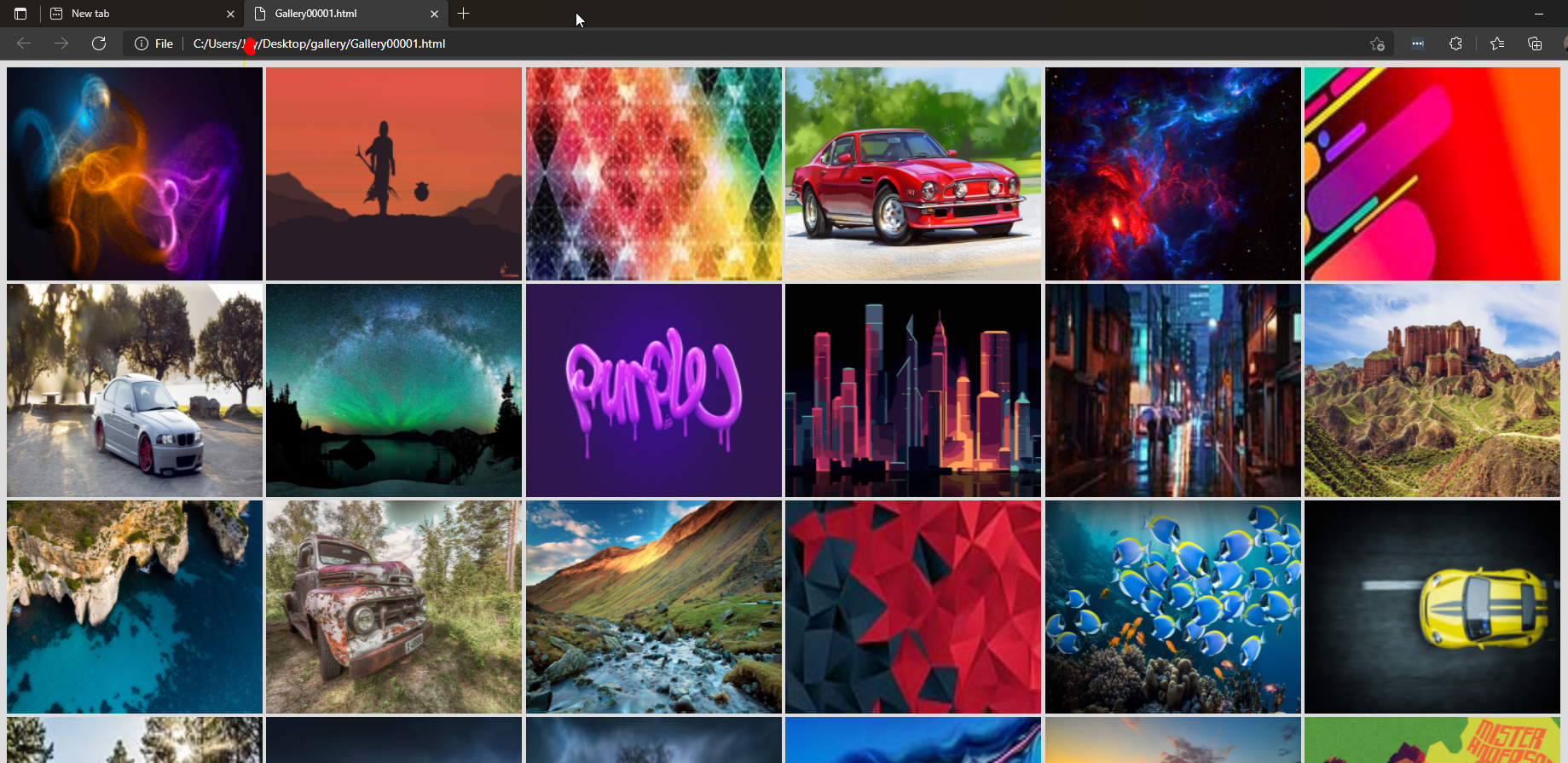Open the Collections icon

point(1535,43)
